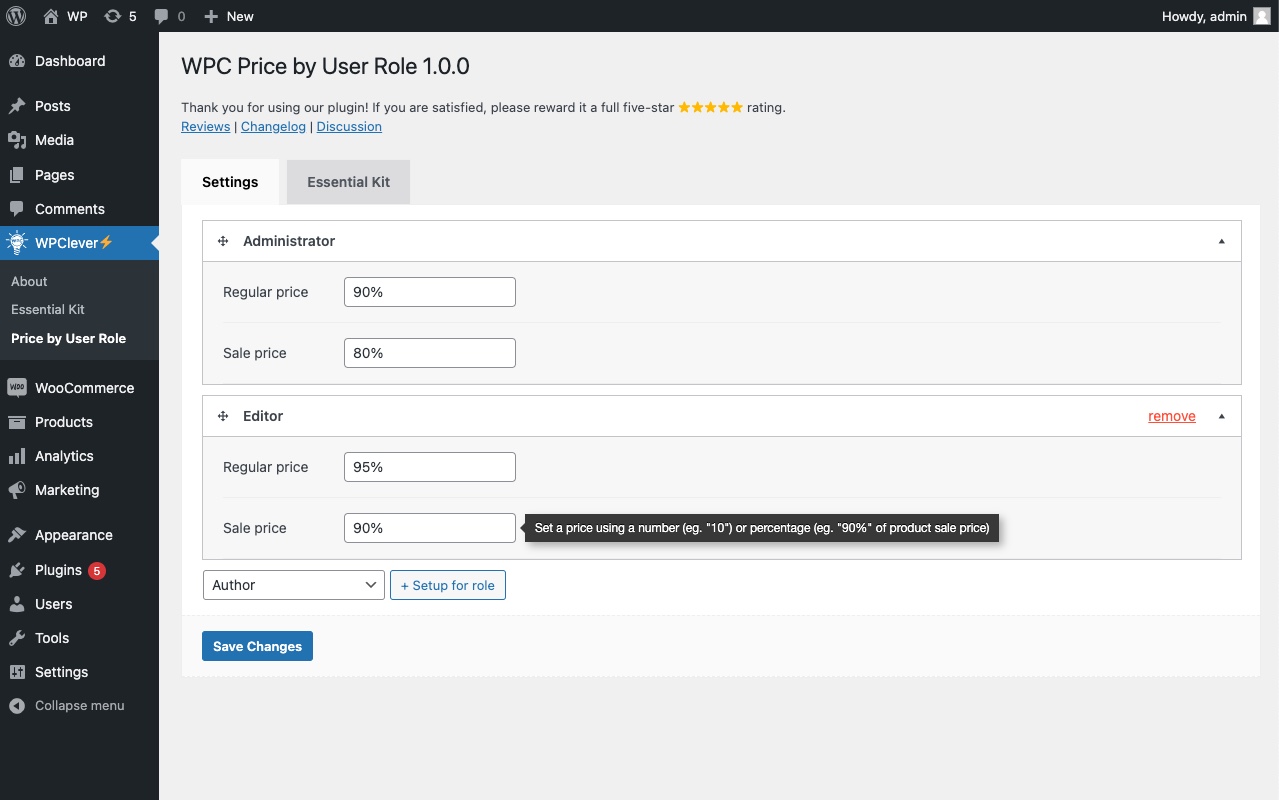Click the Appearance paintbrush icon
Screen dimensions: 1279x800
coord(17,535)
